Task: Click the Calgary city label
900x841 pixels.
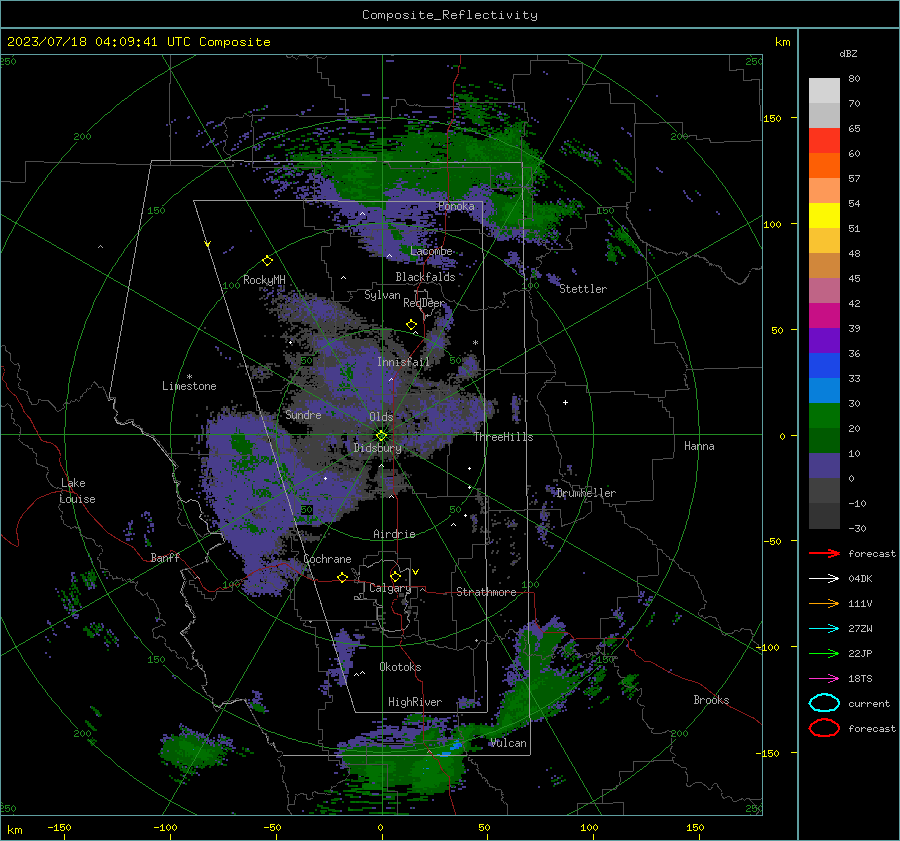Action: click(390, 588)
